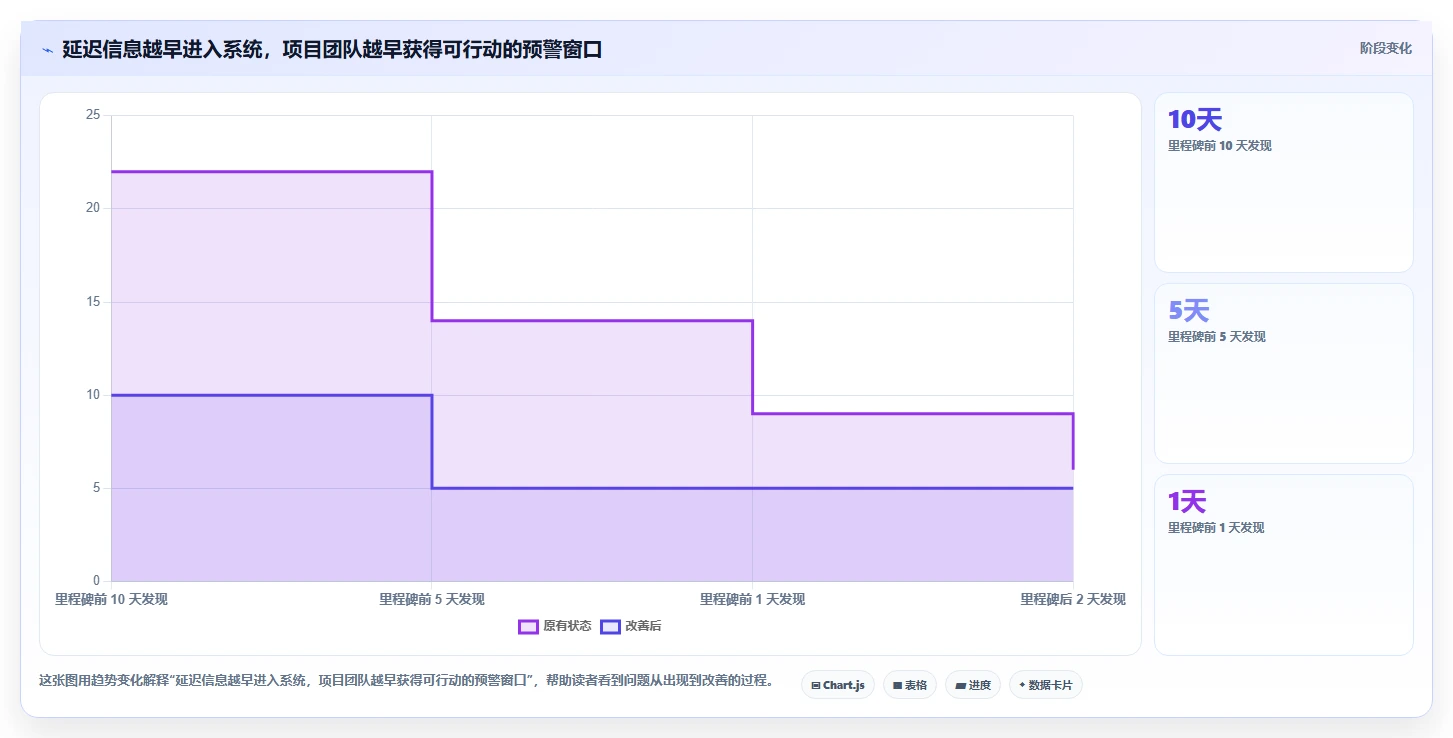This screenshot has height=738, width=1453.
Task: Select the Chart.js tag chip
Action: (x=837, y=685)
